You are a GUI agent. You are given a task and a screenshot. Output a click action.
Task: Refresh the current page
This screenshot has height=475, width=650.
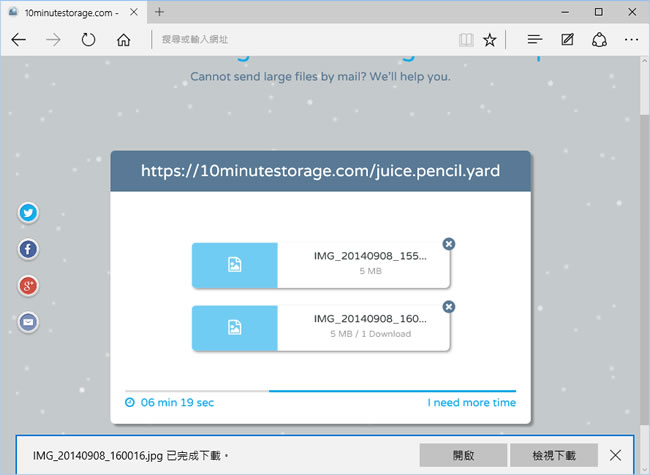88,40
